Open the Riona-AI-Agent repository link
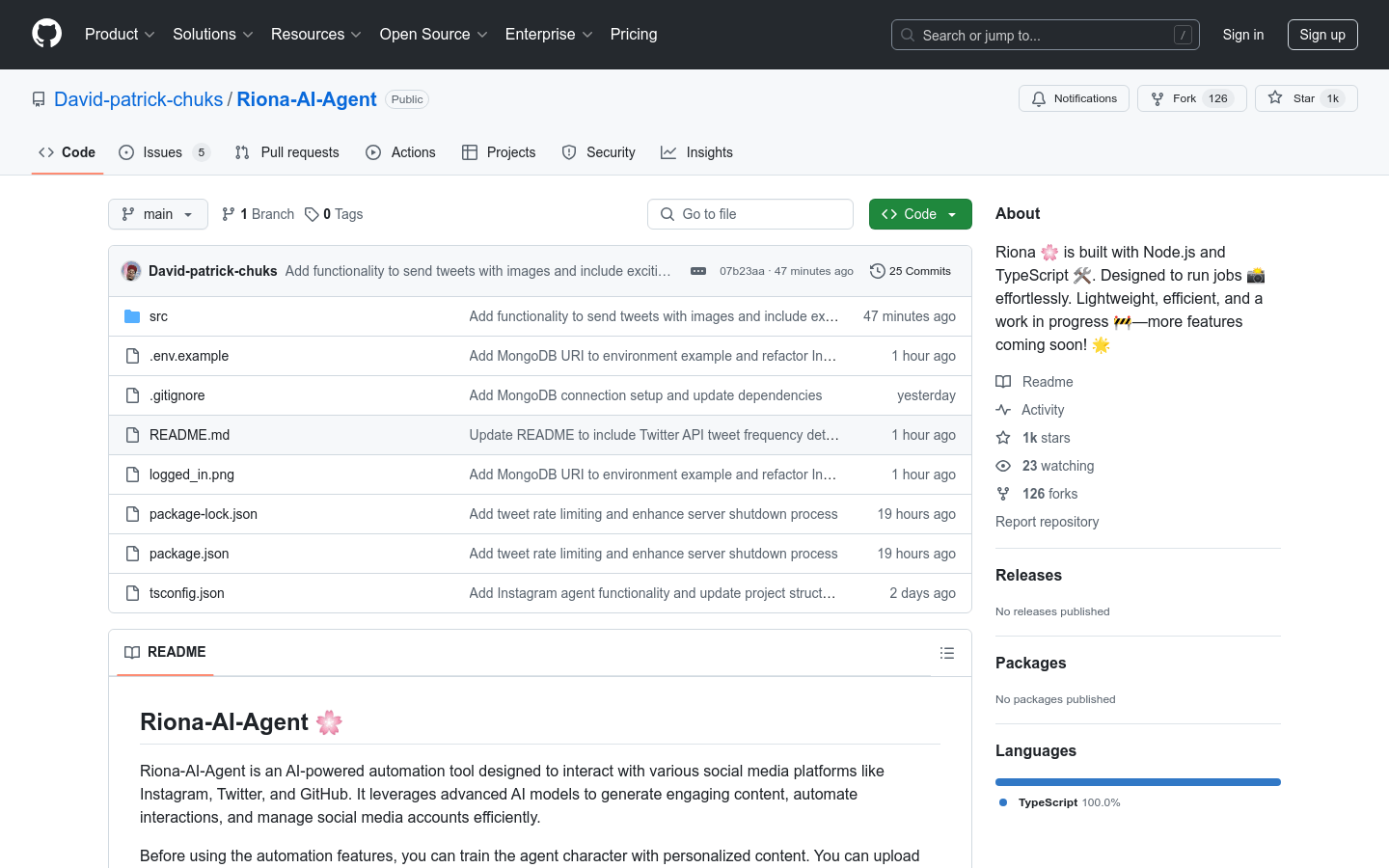 307,99
